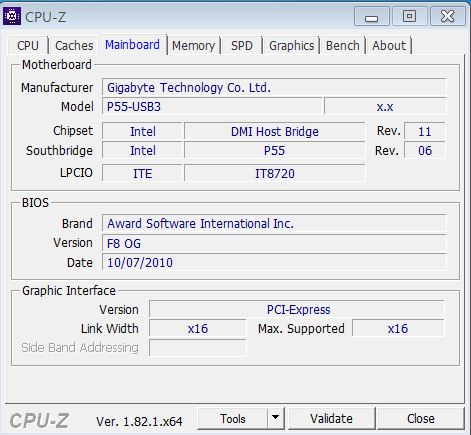The width and height of the screenshot is (471, 435).
Task: Click BIOS Version F8 OG field
Action: click(x=274, y=243)
